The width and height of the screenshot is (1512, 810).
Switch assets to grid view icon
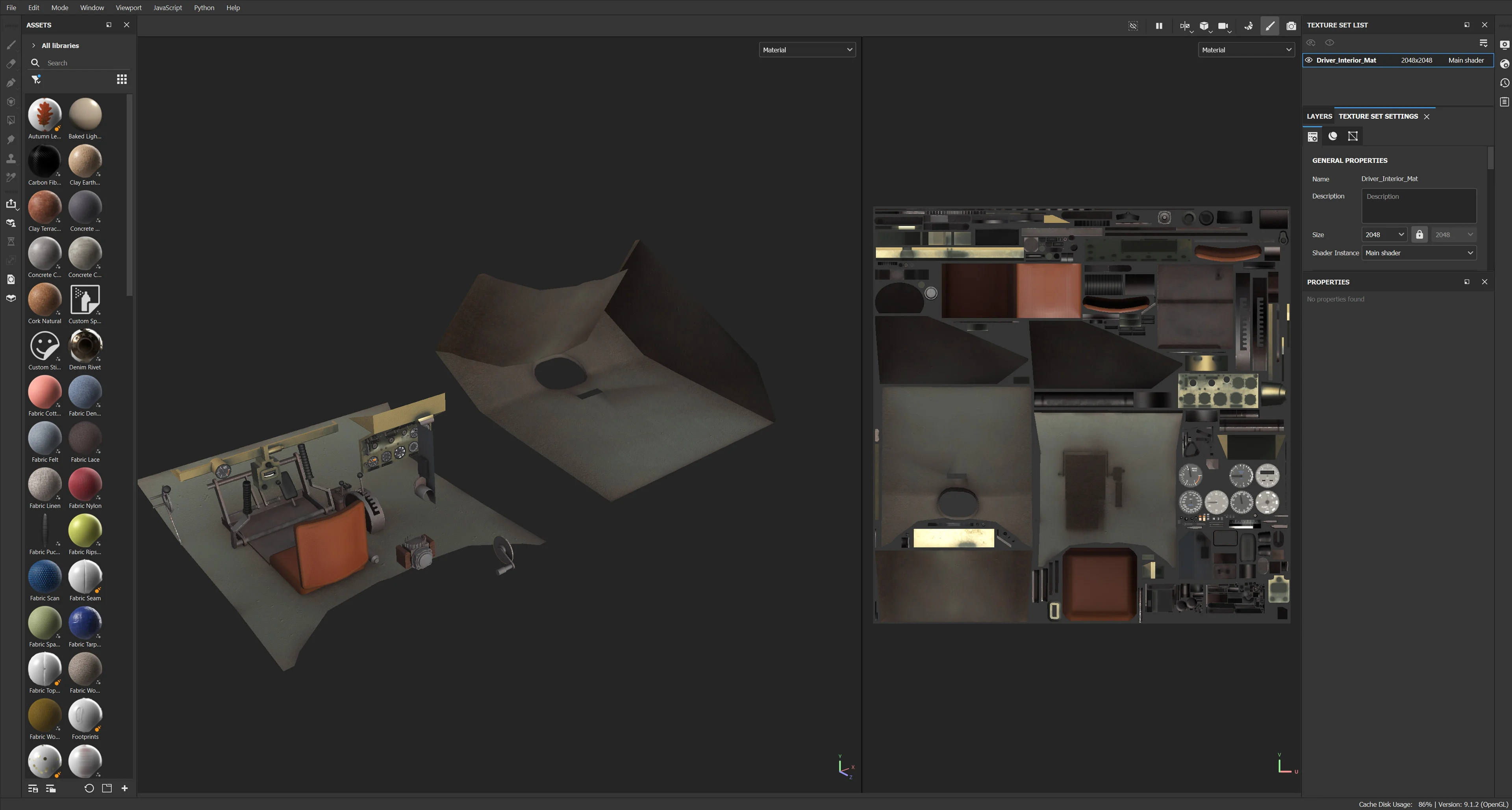tap(122, 79)
